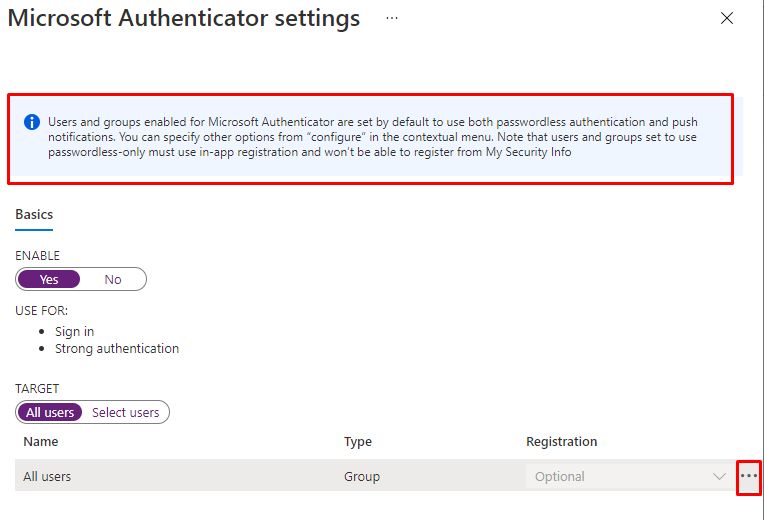Click the Sign in bullet item

(74, 331)
